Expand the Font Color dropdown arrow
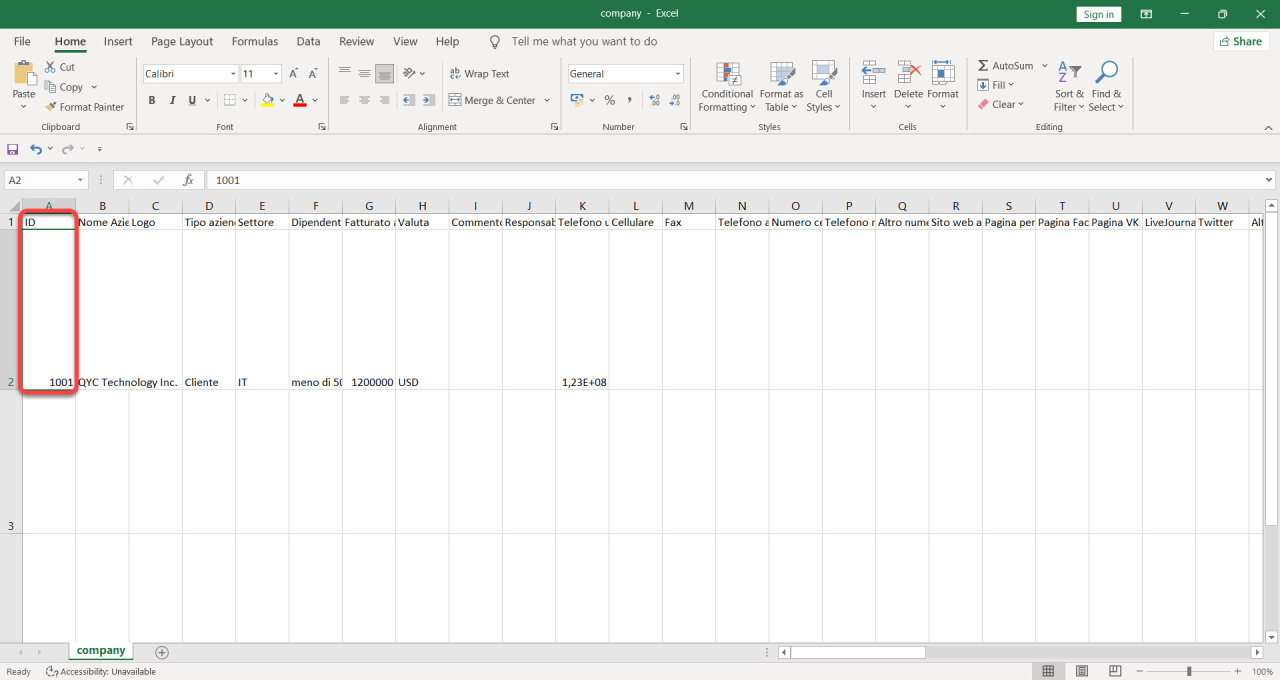The width and height of the screenshot is (1280, 680). tap(315, 100)
